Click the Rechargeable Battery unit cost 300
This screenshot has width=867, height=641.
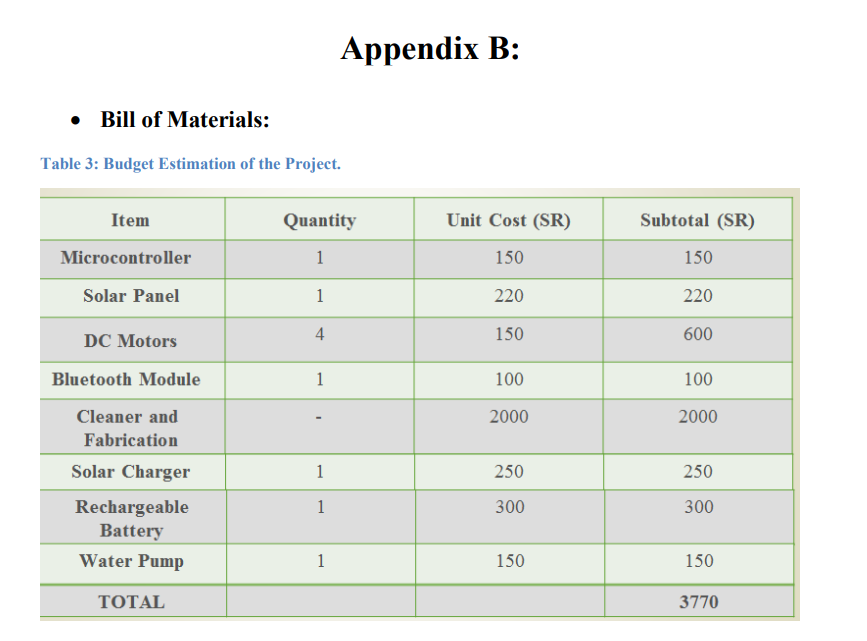510,507
